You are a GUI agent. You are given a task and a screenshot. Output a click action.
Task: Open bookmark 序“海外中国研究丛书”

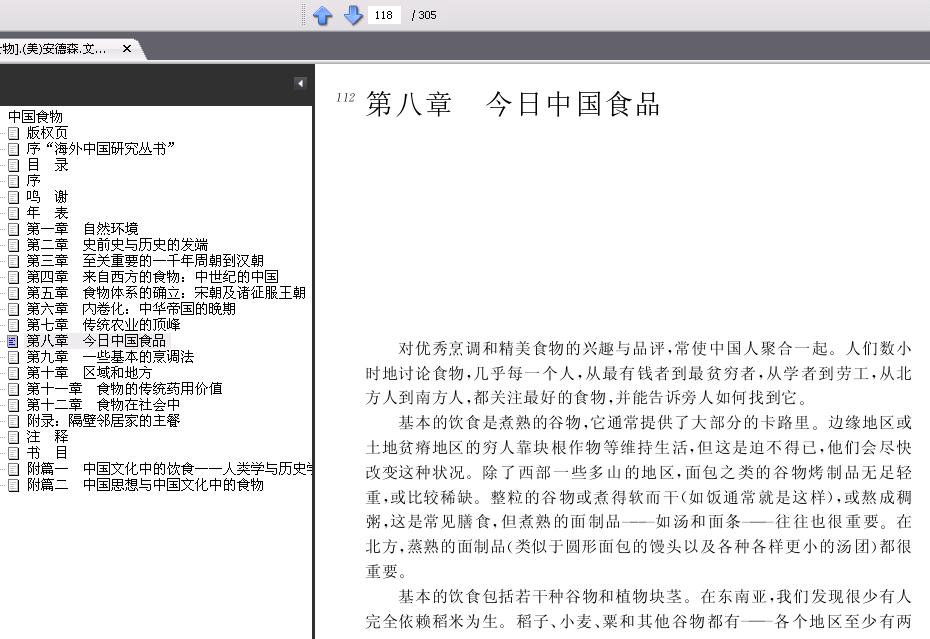[100, 148]
